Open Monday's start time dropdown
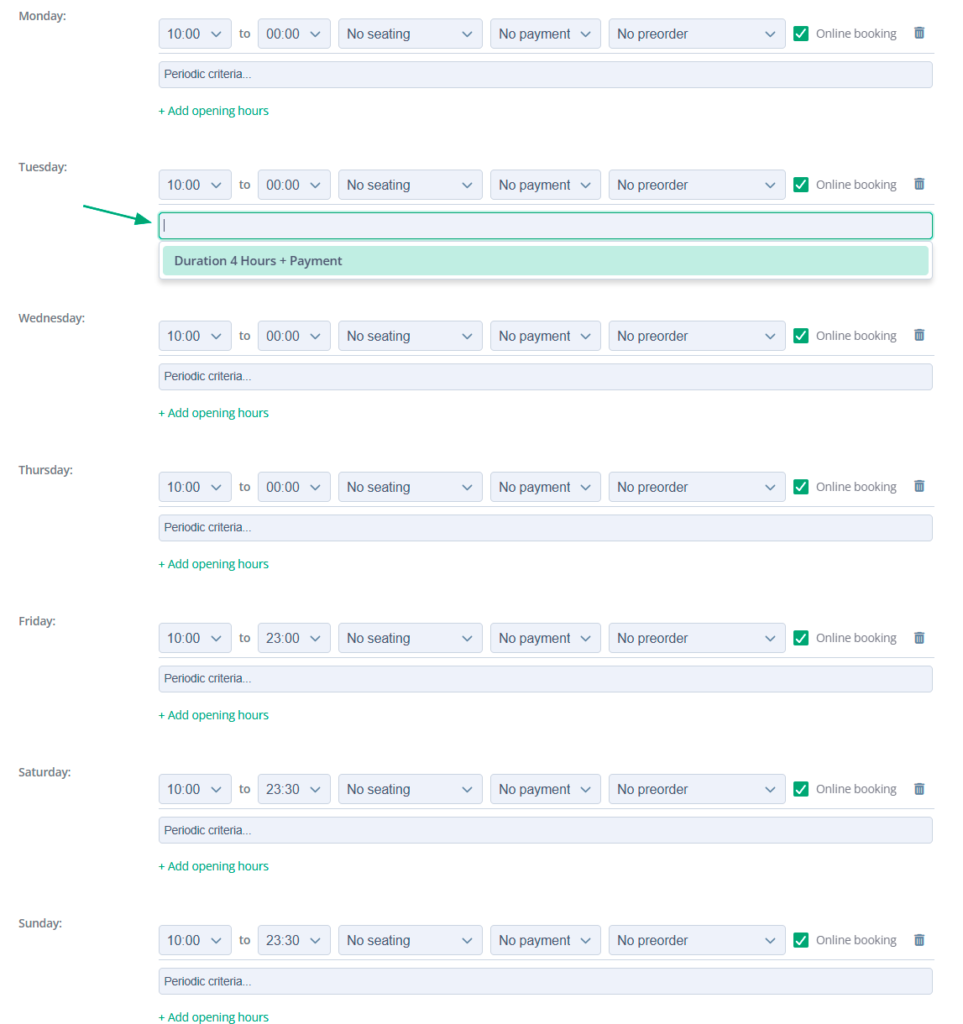 click(194, 33)
